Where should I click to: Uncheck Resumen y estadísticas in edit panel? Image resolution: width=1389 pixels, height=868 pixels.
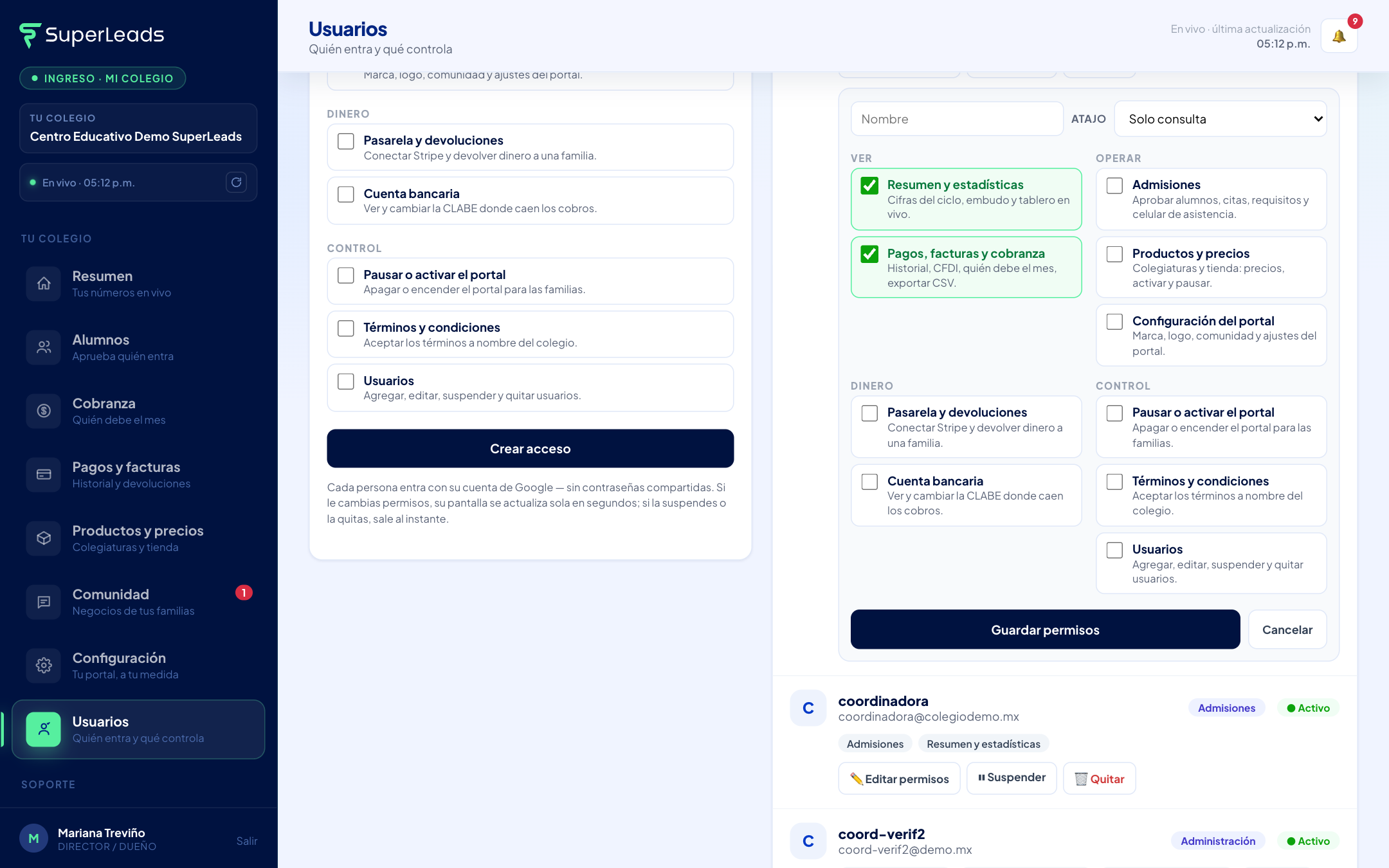pyautogui.click(x=869, y=186)
